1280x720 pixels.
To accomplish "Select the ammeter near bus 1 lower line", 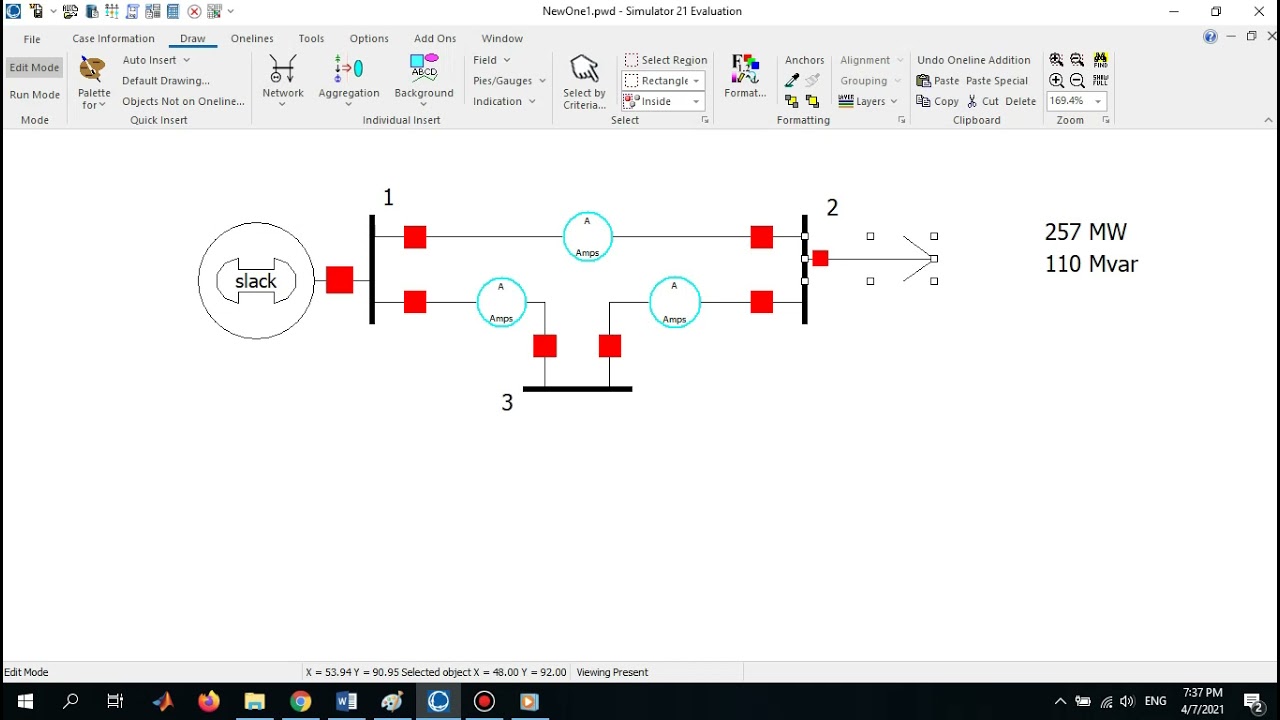I will (501, 302).
